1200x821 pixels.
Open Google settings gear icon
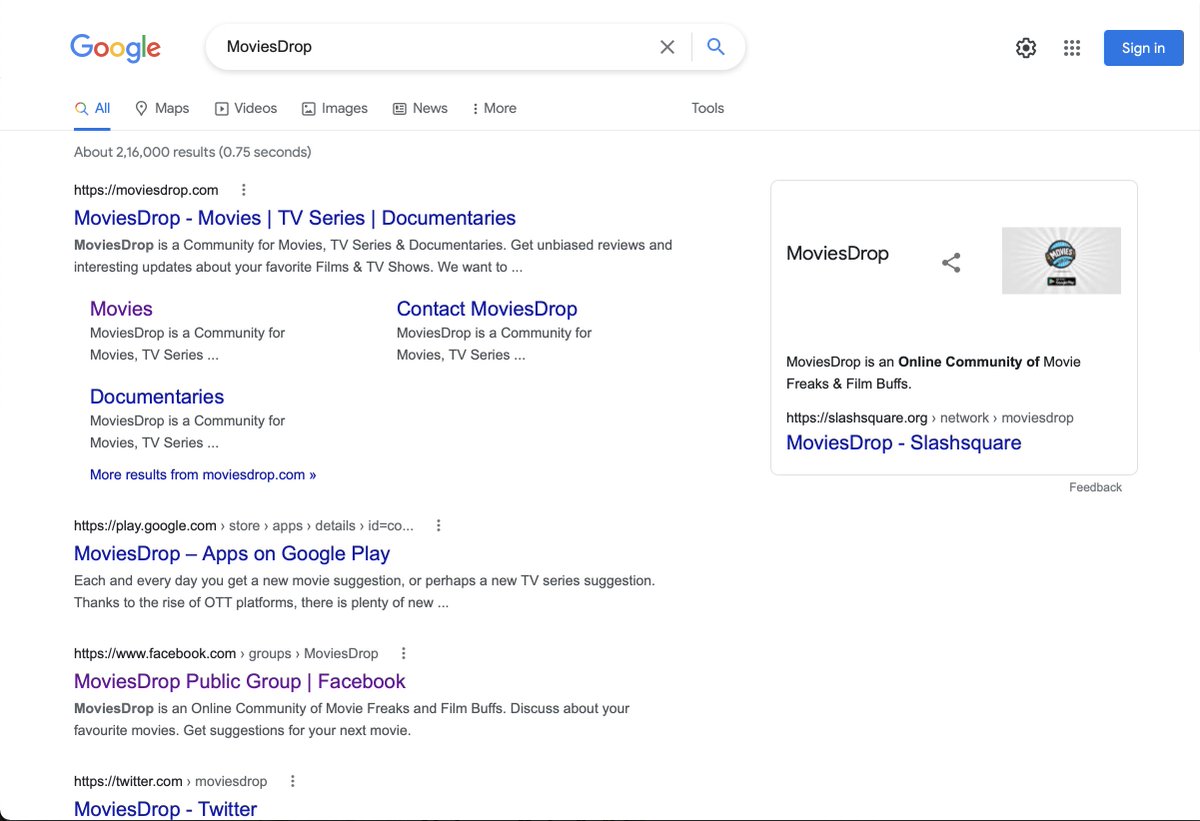pos(1026,48)
